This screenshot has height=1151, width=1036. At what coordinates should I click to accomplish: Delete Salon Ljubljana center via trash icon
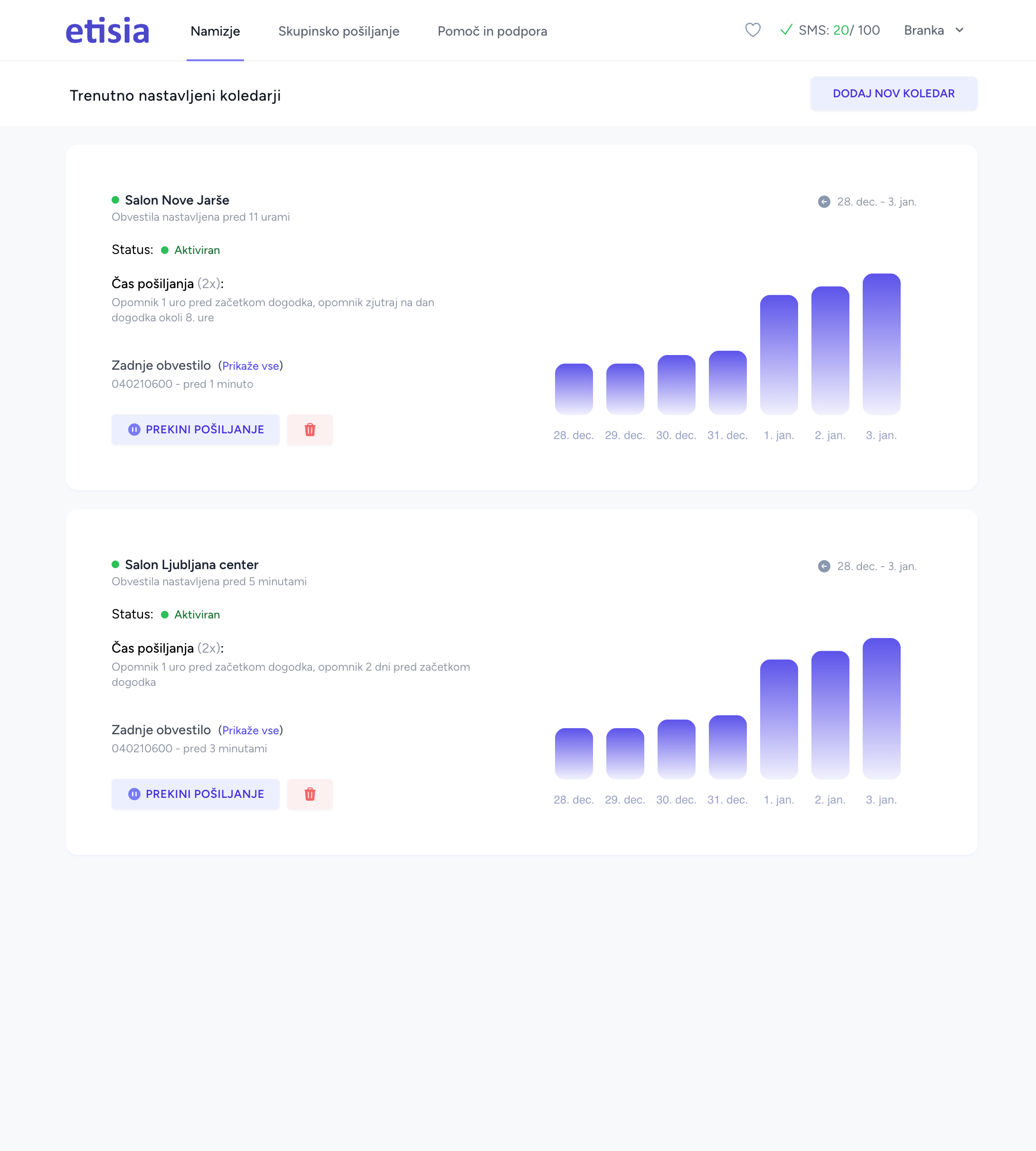[310, 794]
